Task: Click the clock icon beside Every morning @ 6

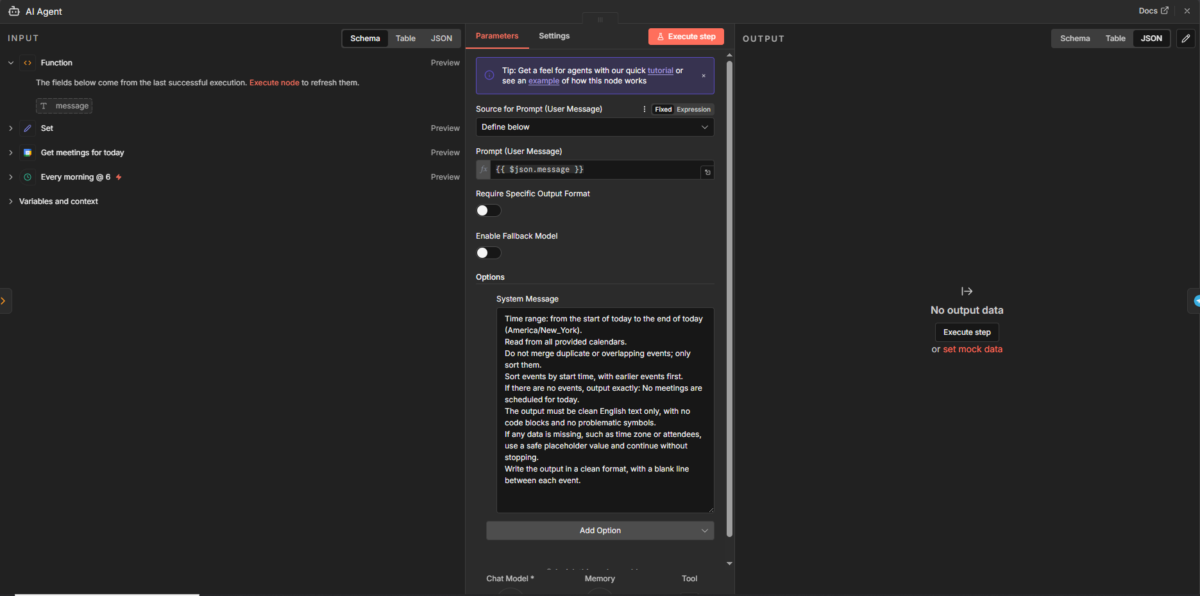Action: click(28, 177)
